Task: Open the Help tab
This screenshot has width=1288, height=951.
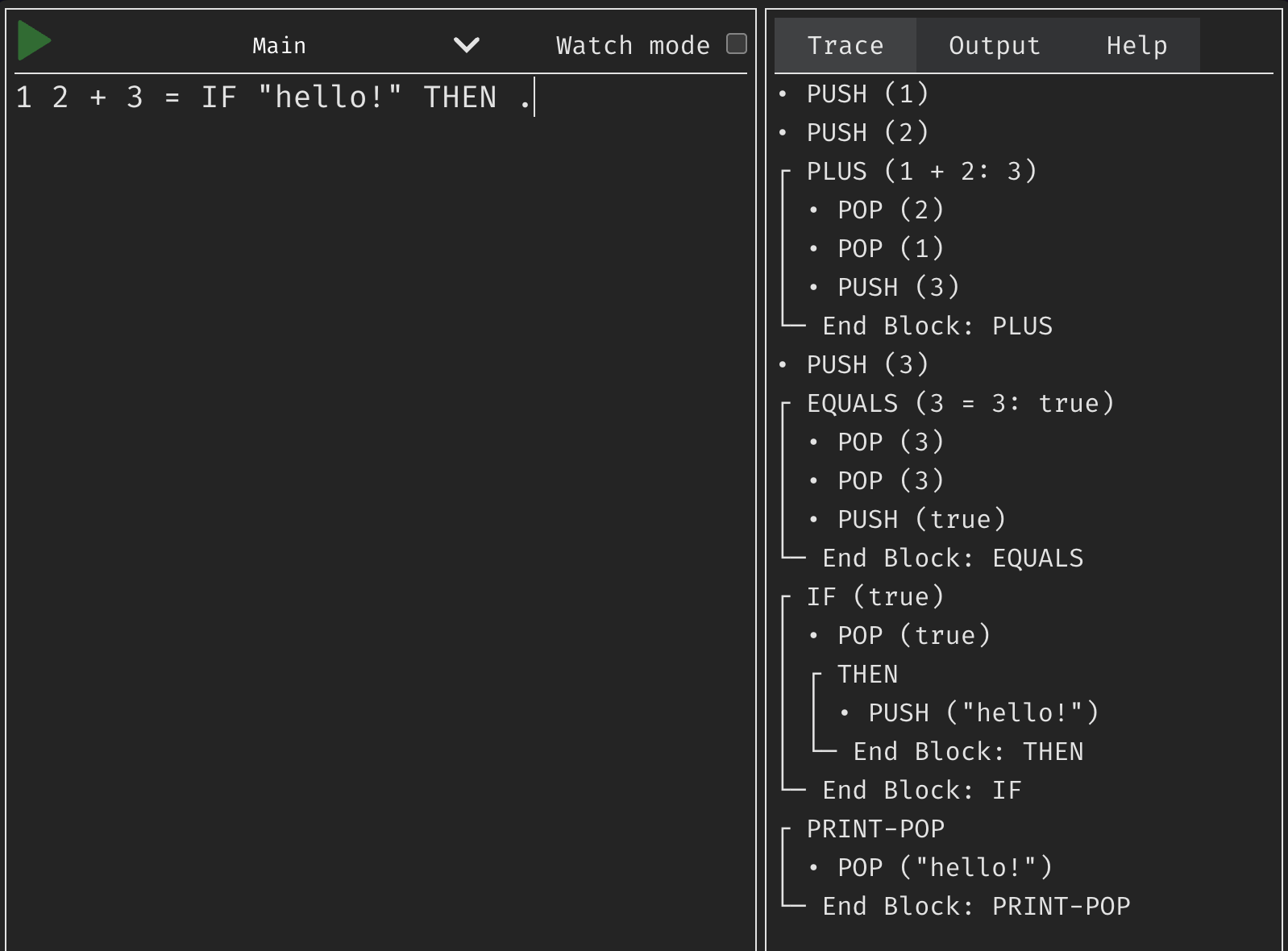Action: (x=1136, y=46)
